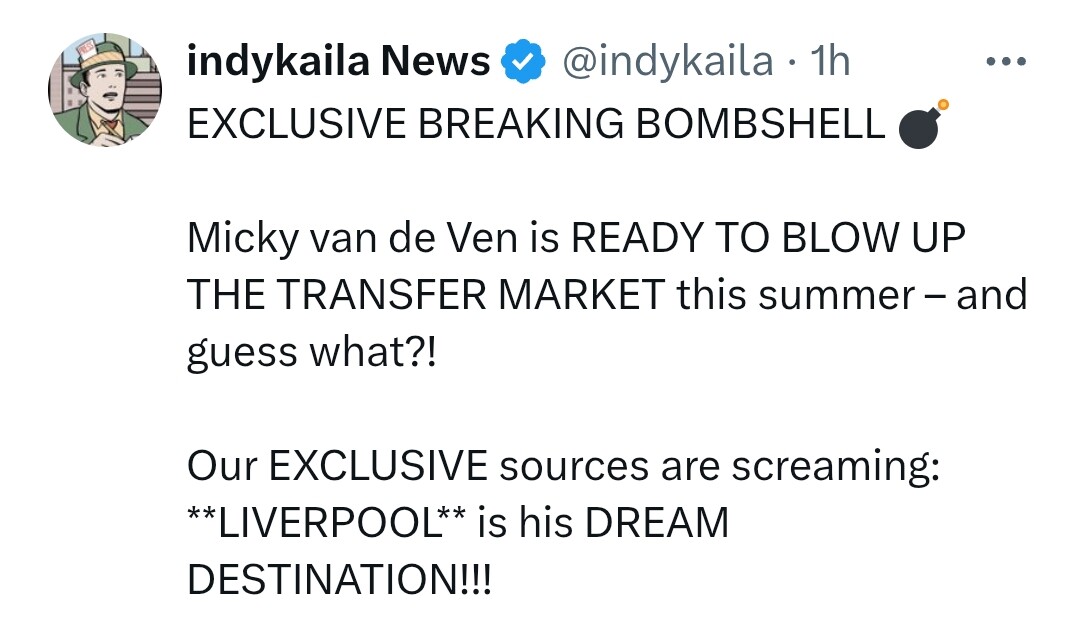Click the indykaila News display name

(338, 62)
